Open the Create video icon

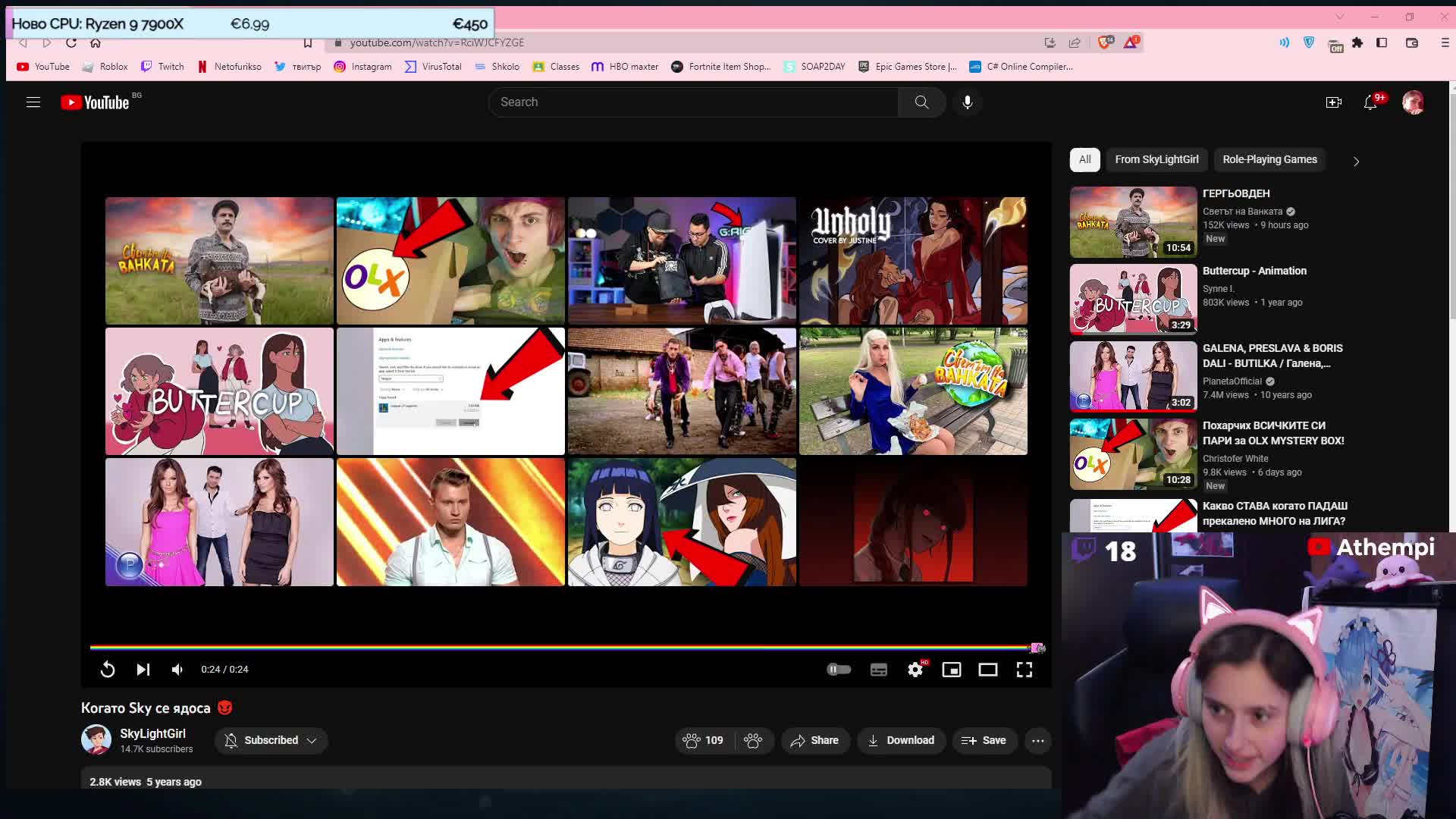click(1334, 102)
